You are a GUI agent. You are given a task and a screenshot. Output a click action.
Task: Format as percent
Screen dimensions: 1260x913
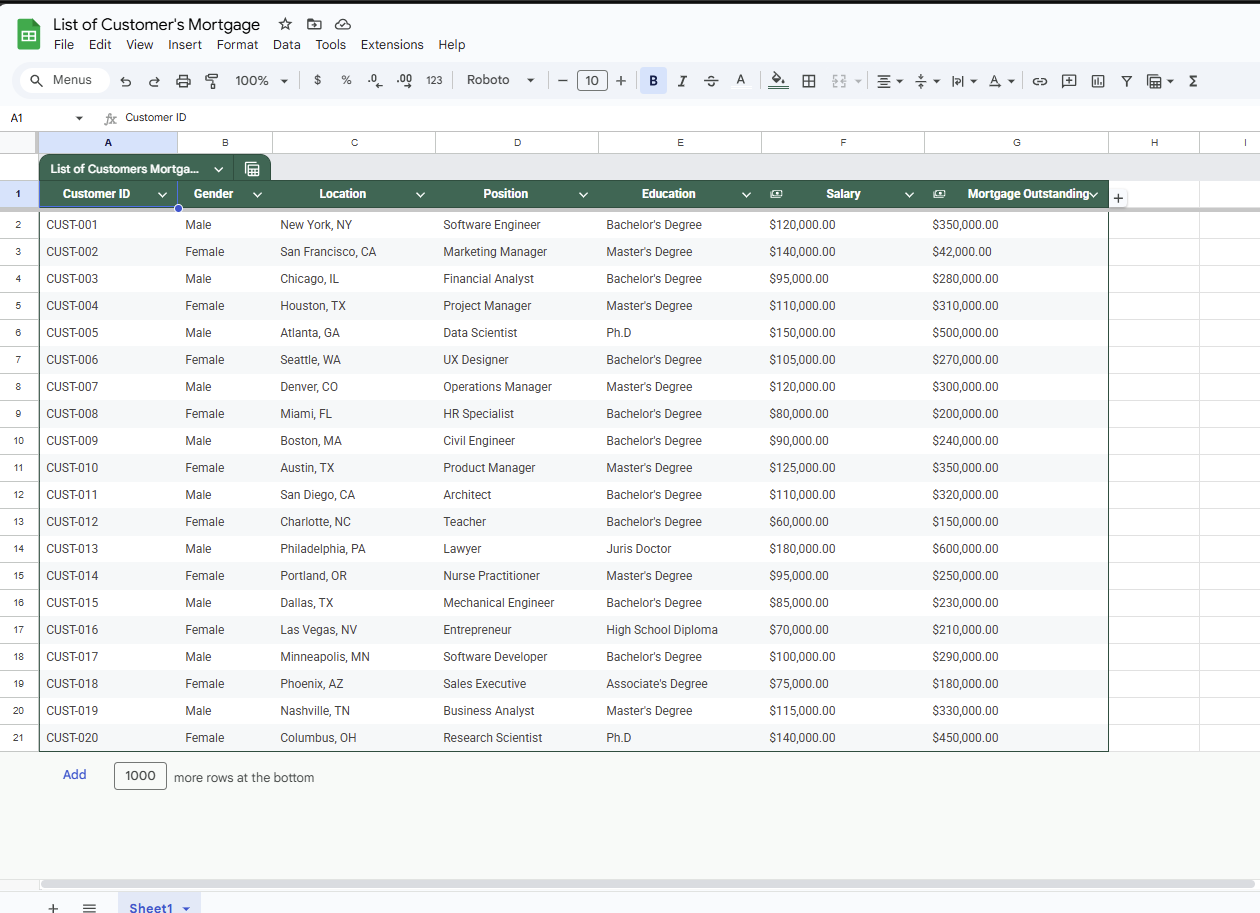tap(346, 80)
